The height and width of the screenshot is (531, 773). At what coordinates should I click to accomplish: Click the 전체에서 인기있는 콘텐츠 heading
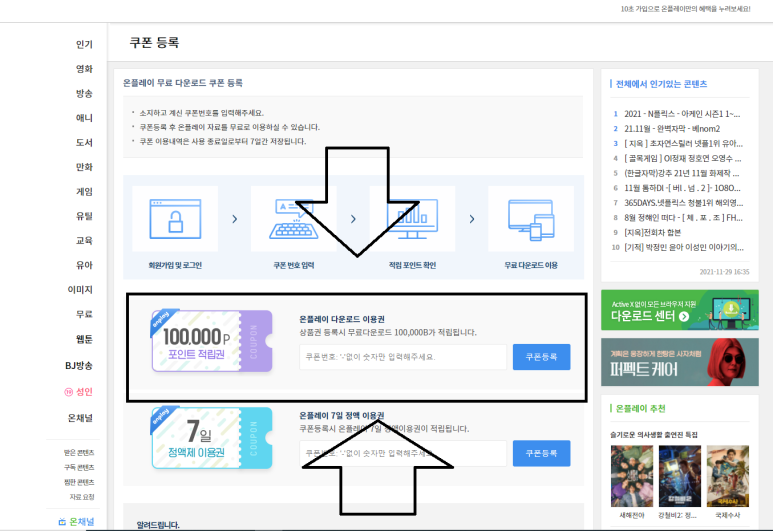tap(661, 84)
